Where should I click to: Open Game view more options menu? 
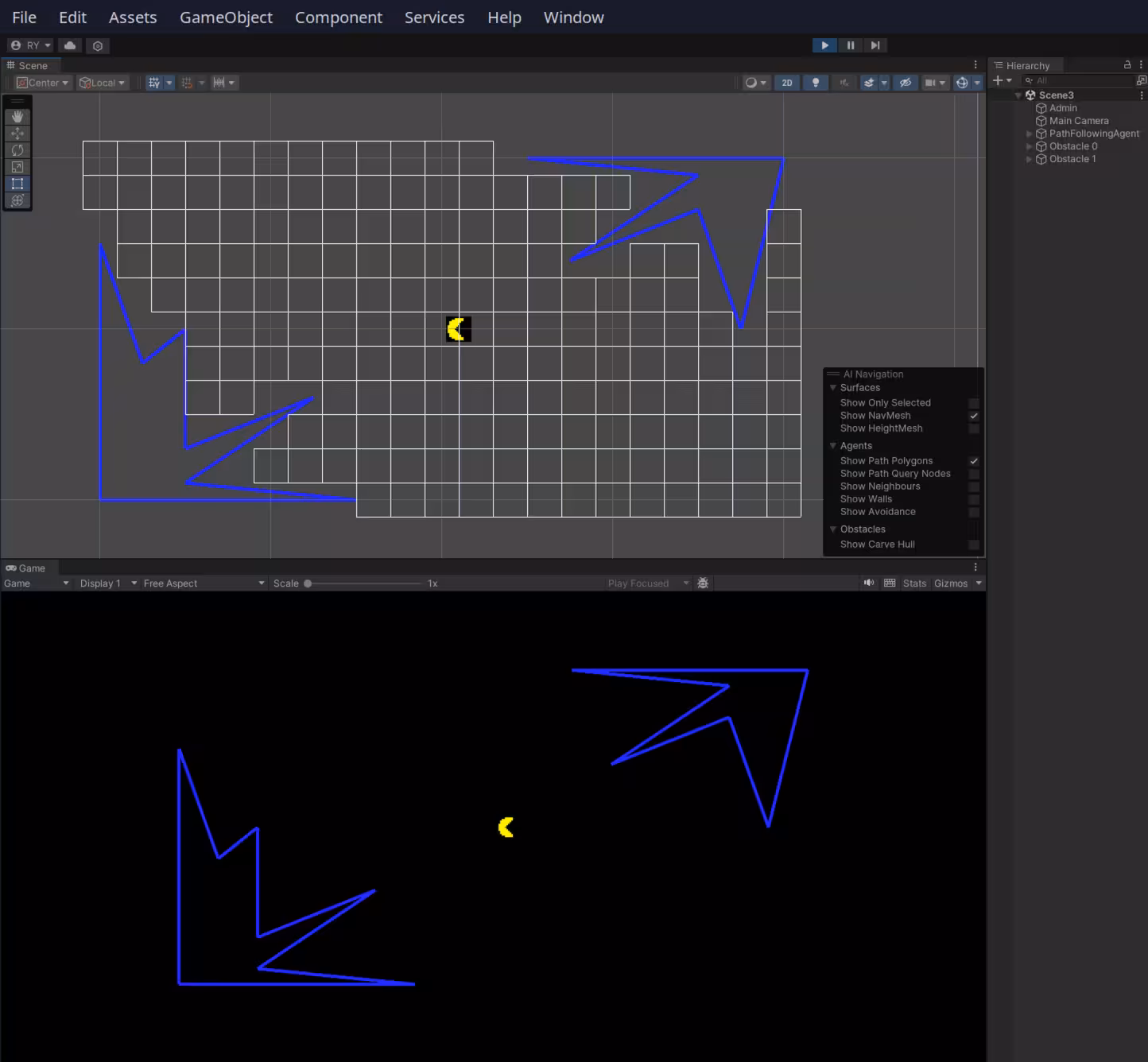pos(975,568)
